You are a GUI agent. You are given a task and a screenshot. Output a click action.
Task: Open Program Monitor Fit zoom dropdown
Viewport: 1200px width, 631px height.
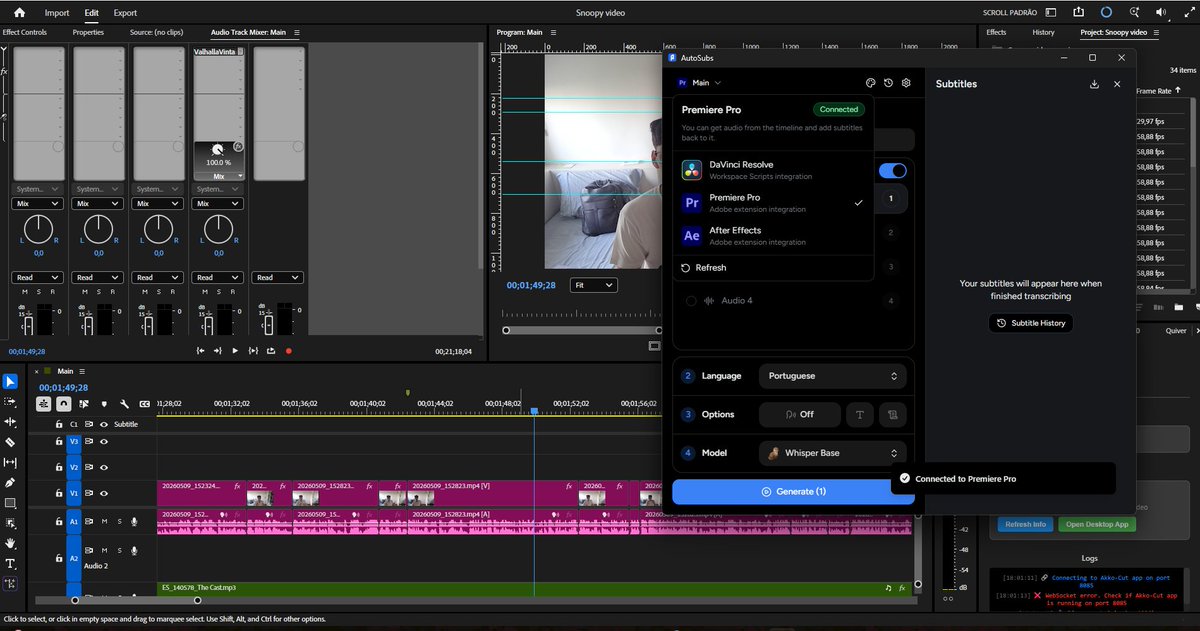coord(594,285)
